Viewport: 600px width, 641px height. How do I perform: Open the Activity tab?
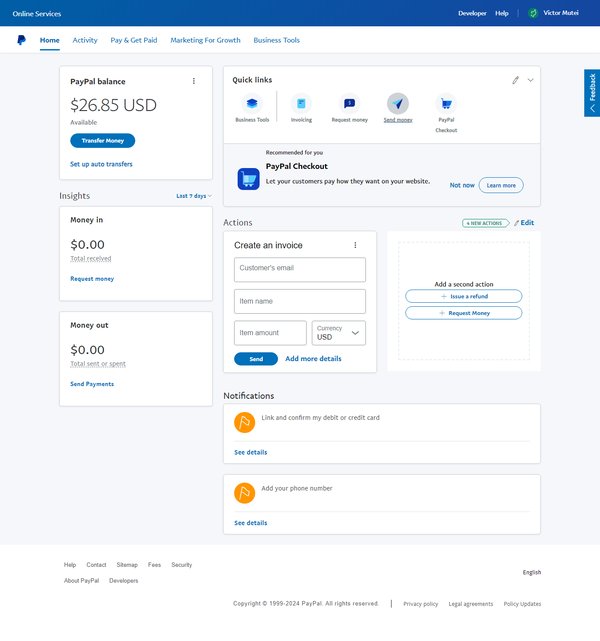85,40
